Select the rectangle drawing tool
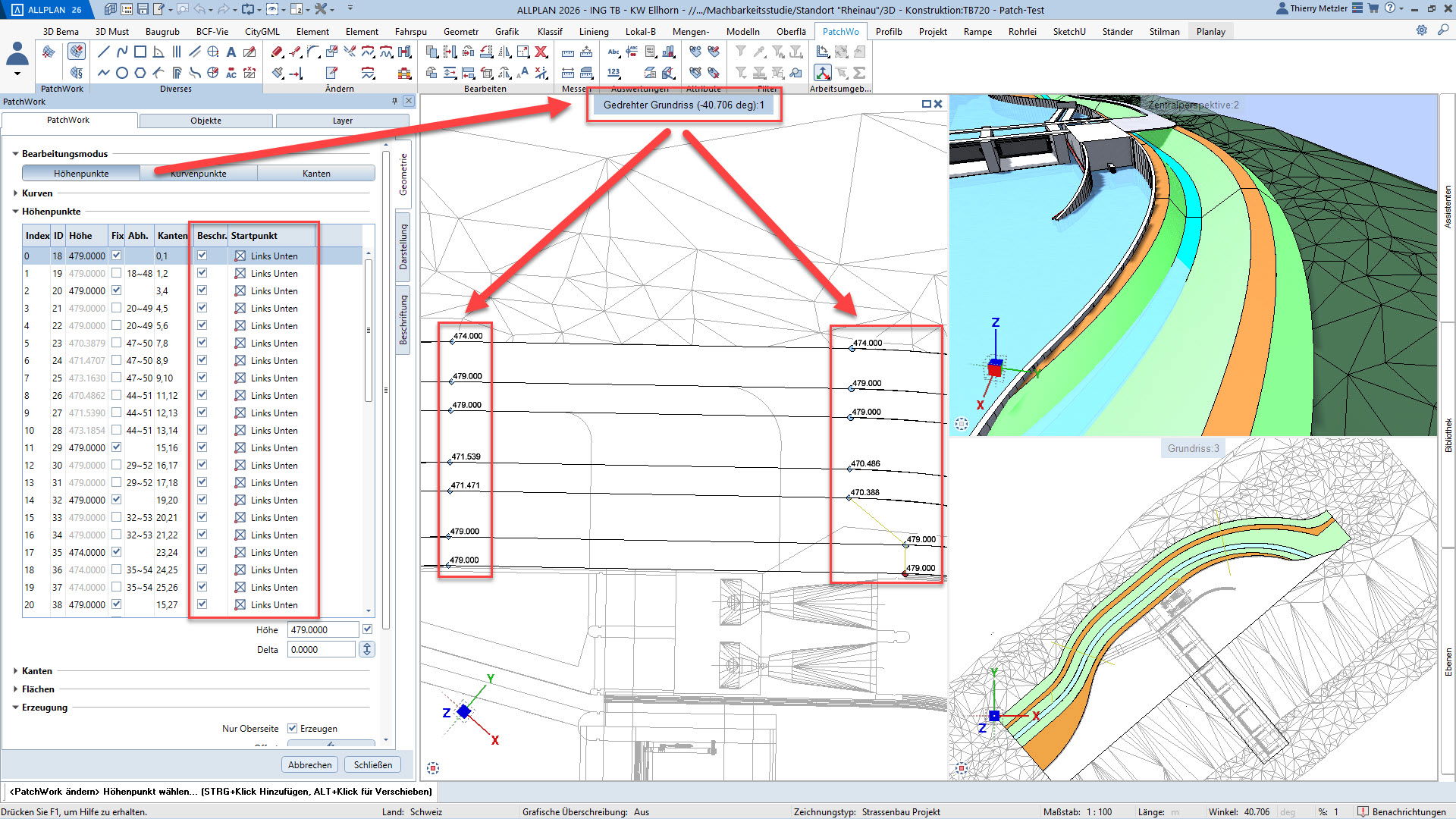This screenshot has width=1456, height=819. 140,52
